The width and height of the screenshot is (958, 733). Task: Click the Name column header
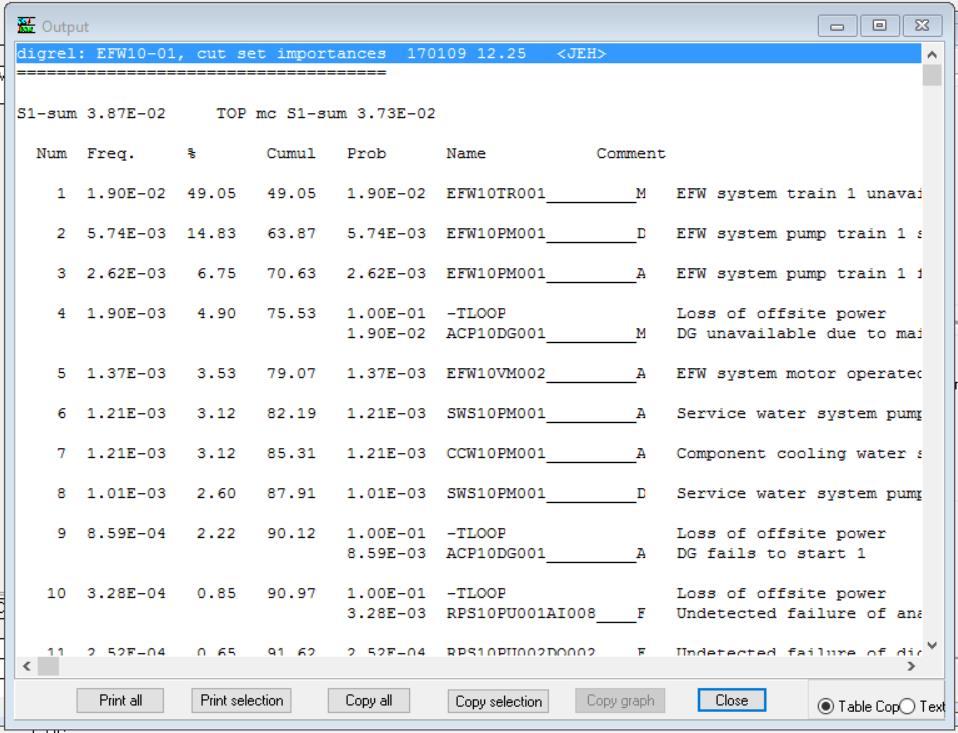point(466,153)
